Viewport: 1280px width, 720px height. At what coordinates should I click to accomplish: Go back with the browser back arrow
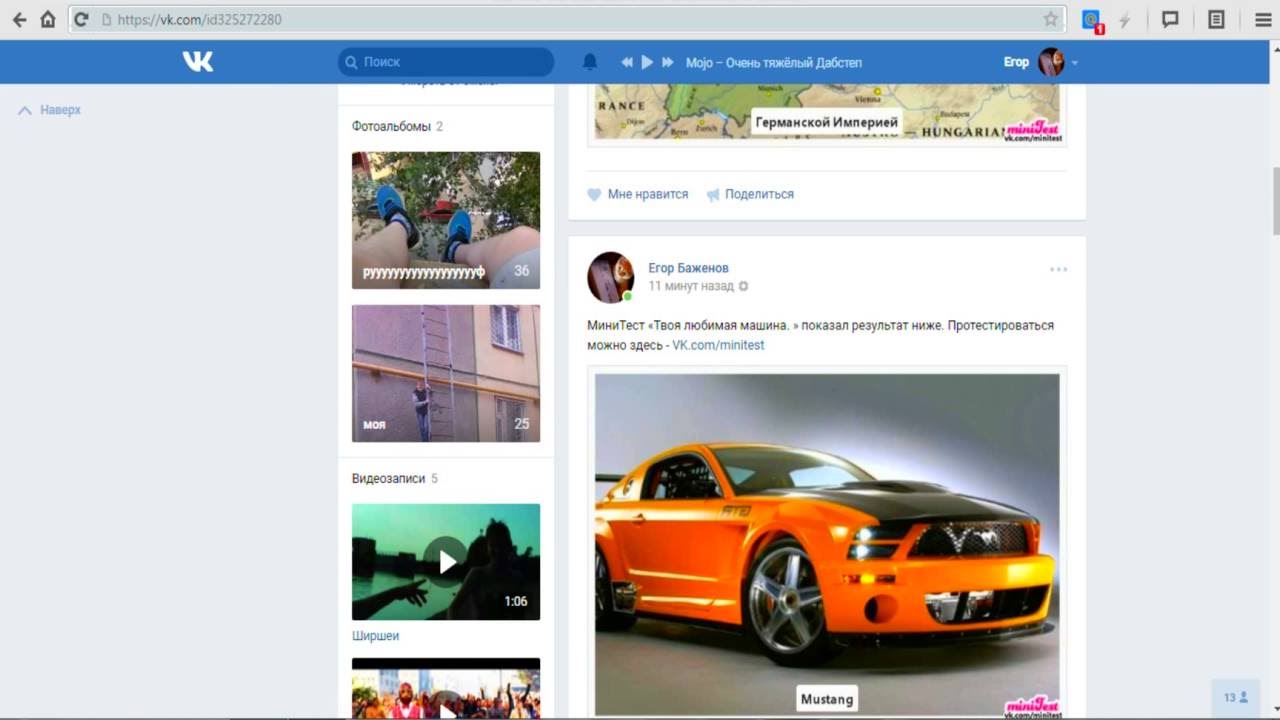click(19, 19)
